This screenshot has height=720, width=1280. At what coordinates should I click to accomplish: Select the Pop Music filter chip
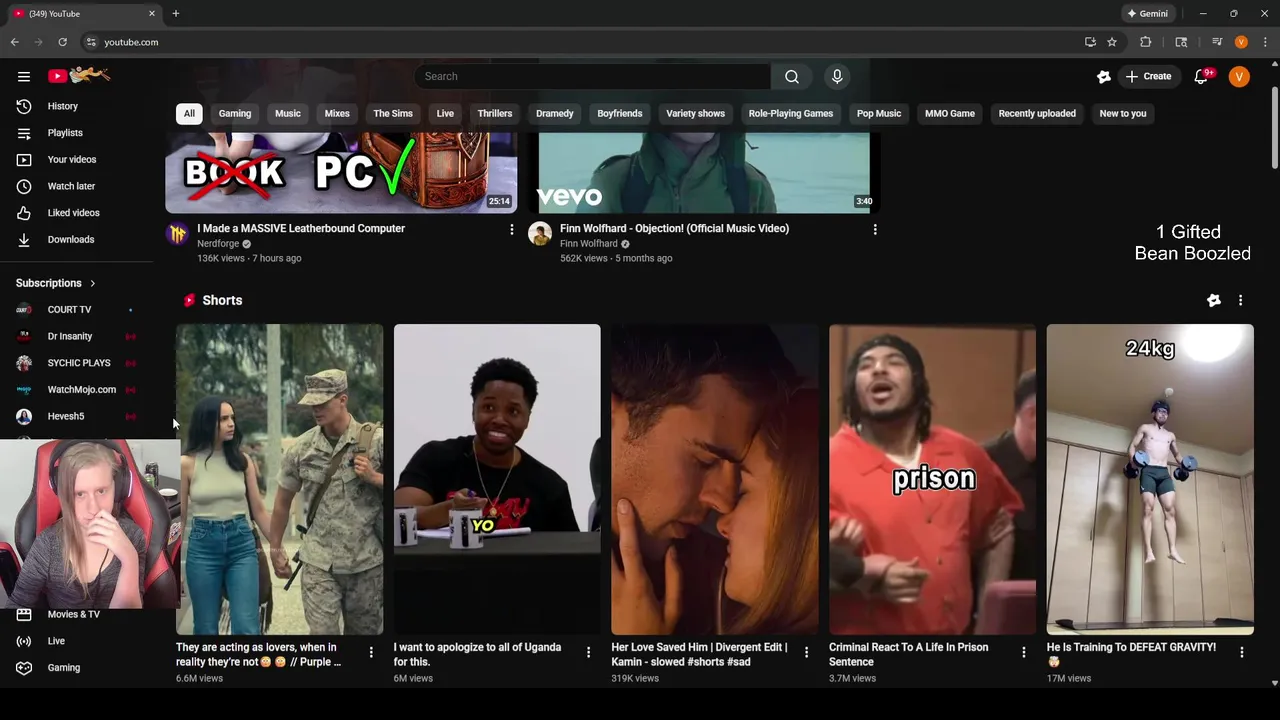click(x=879, y=113)
